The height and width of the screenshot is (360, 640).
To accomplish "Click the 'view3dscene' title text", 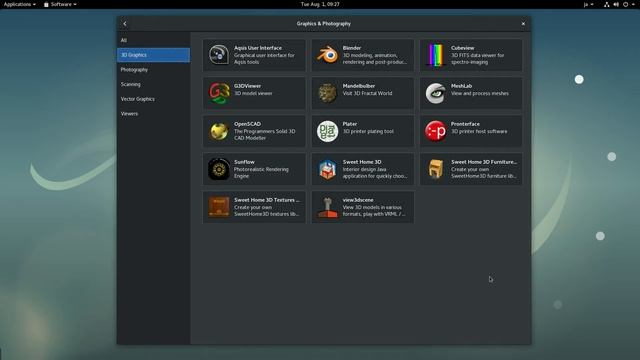I will 358,200.
